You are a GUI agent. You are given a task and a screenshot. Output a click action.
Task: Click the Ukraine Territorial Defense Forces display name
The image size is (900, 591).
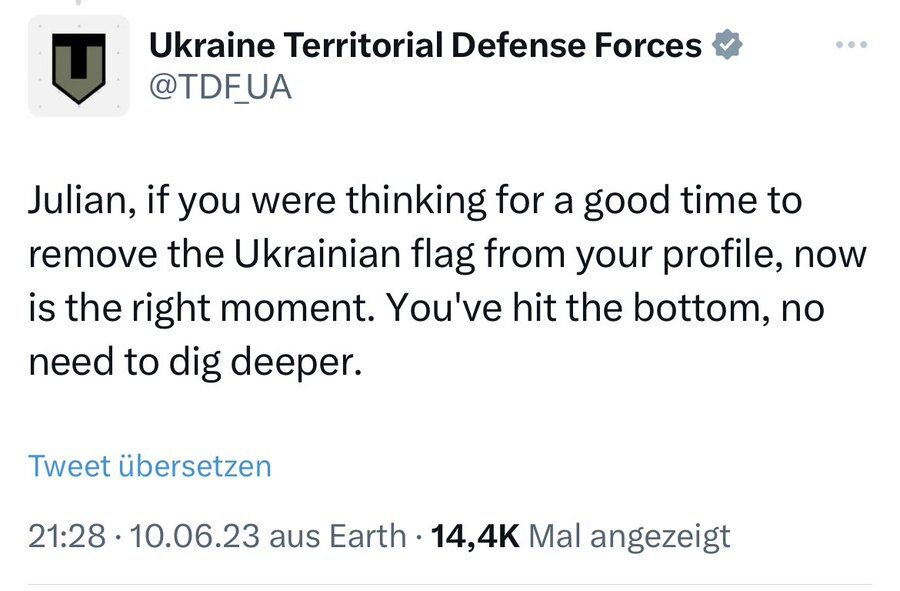pyautogui.click(x=425, y=45)
